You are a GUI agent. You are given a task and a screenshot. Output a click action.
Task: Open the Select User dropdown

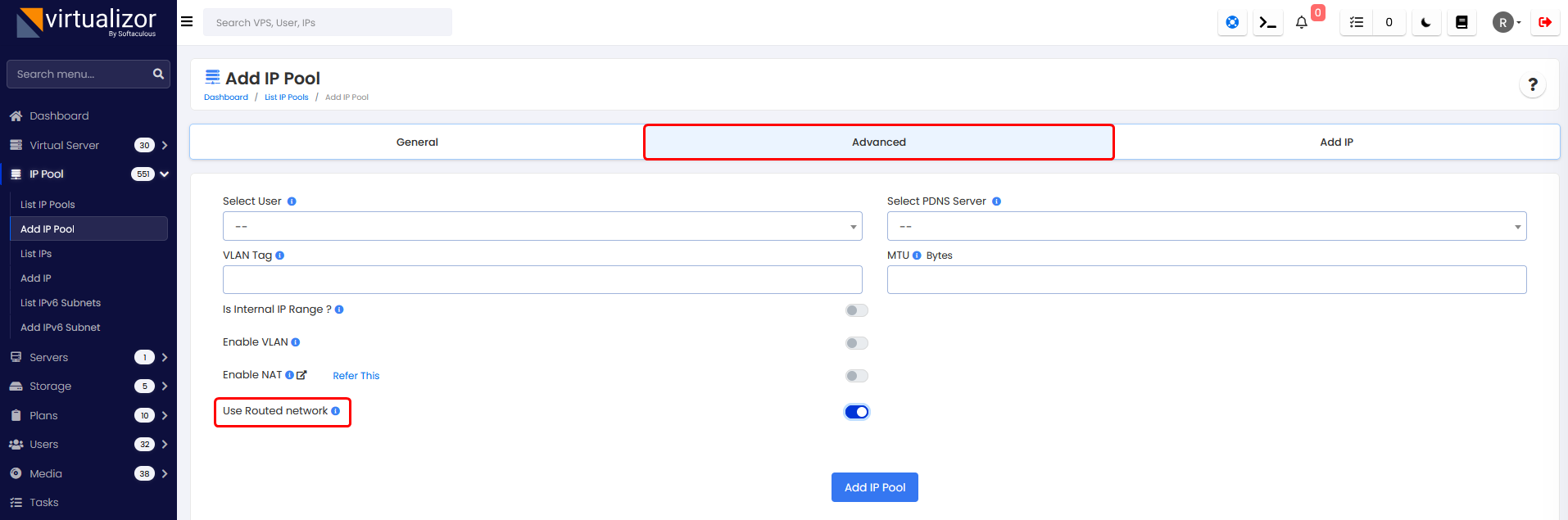click(542, 226)
